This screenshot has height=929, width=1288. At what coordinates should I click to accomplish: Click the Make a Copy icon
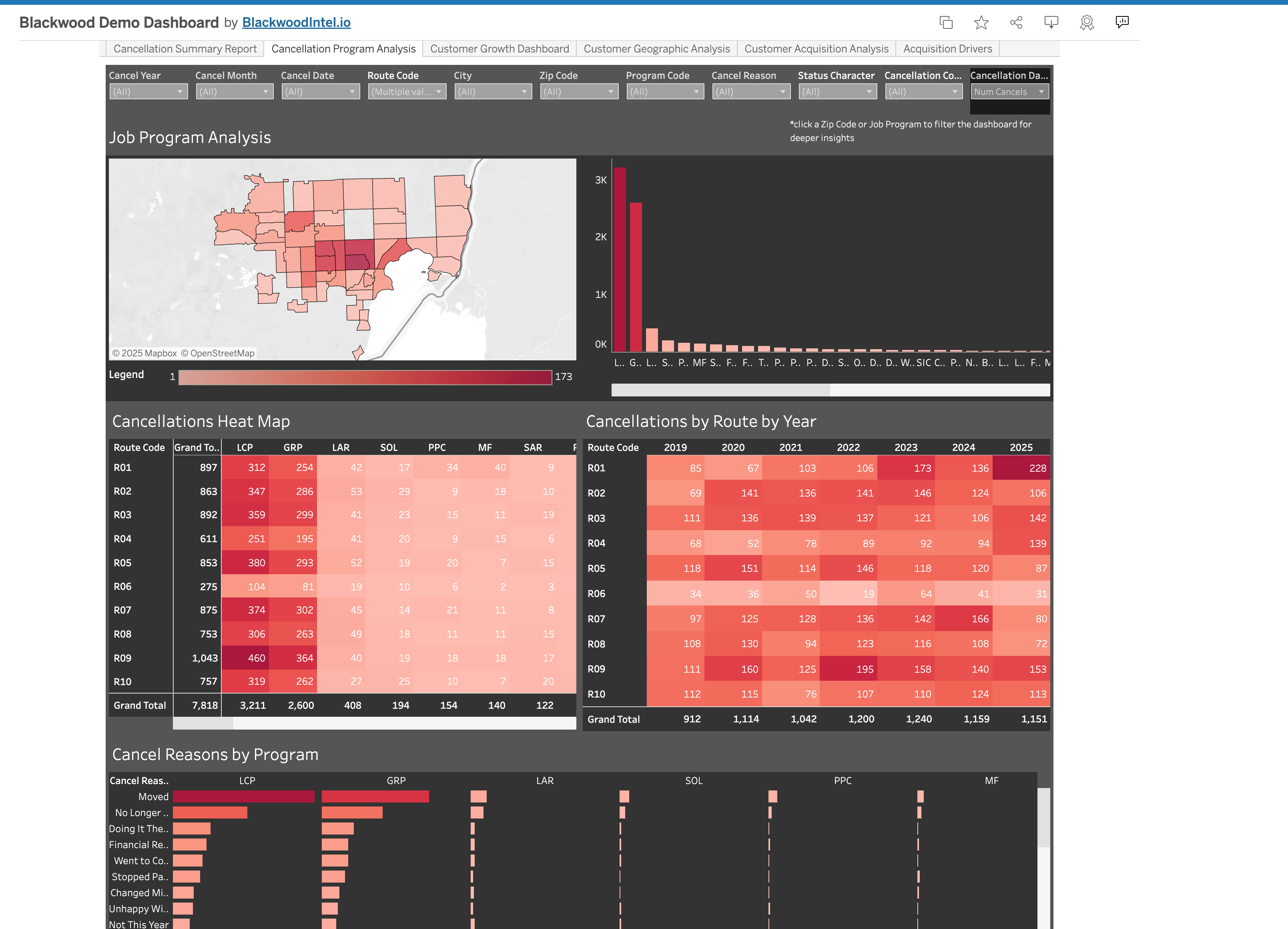tap(946, 22)
